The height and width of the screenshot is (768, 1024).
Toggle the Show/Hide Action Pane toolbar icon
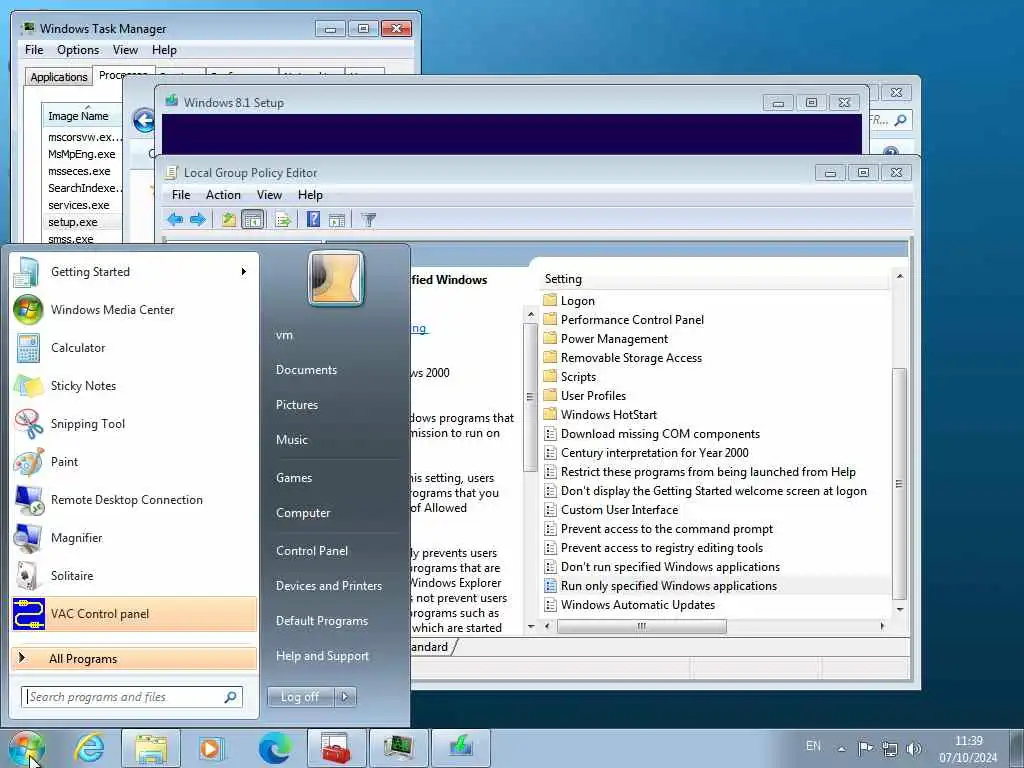coord(337,219)
